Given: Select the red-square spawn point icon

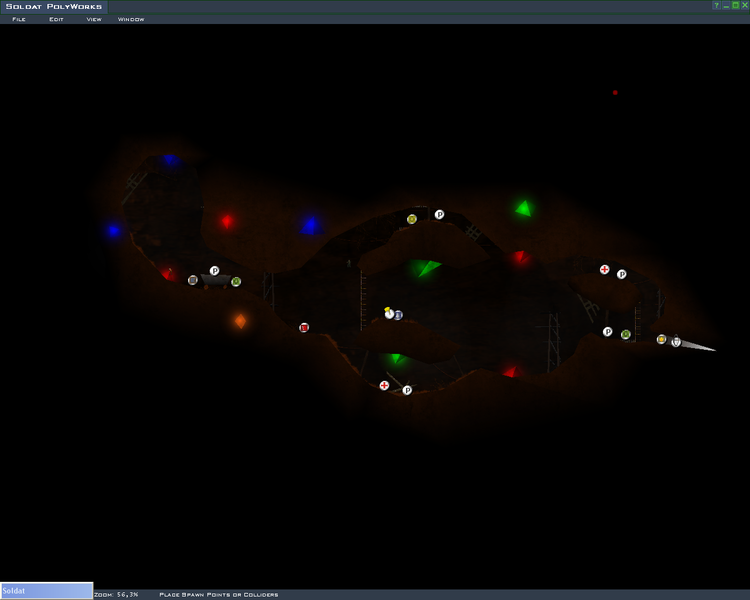Looking at the screenshot, I should click(304, 327).
